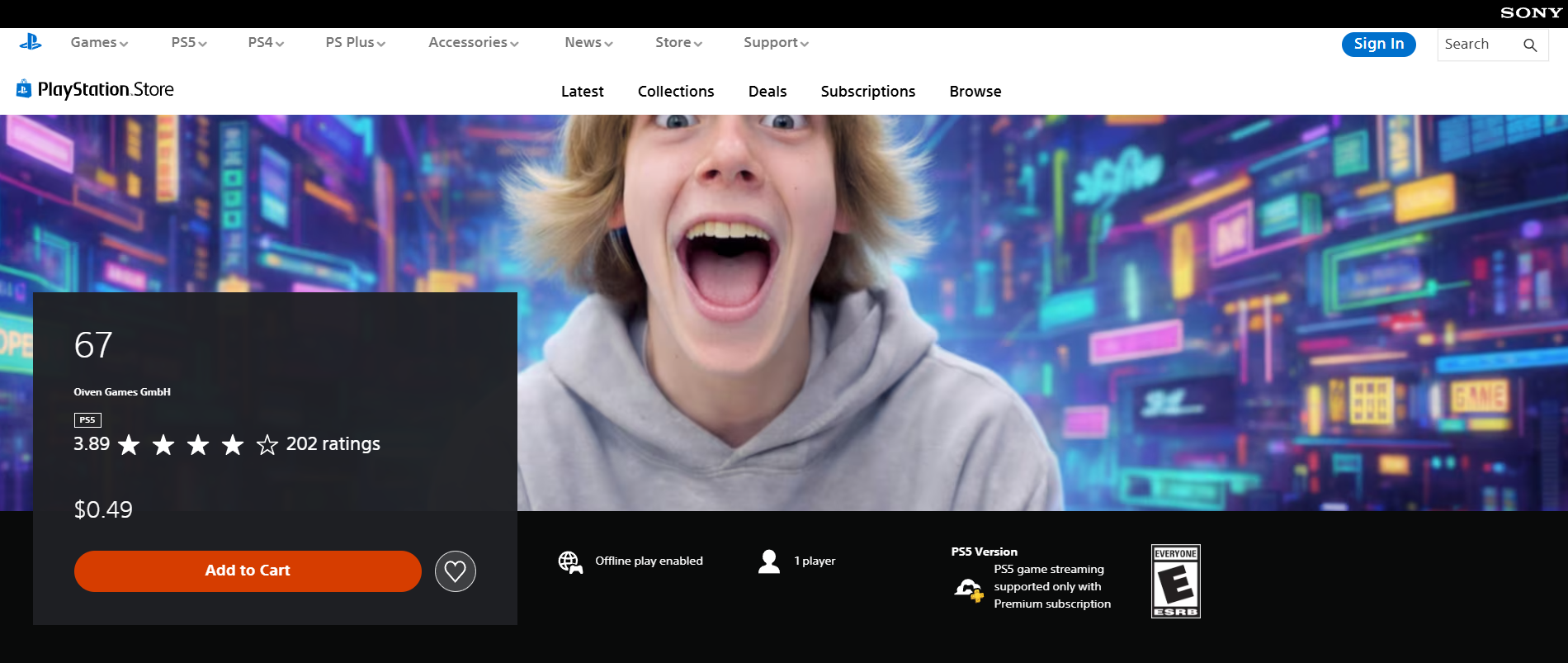This screenshot has width=1568, height=663.
Task: Click the Sony logo
Action: pos(1531,13)
